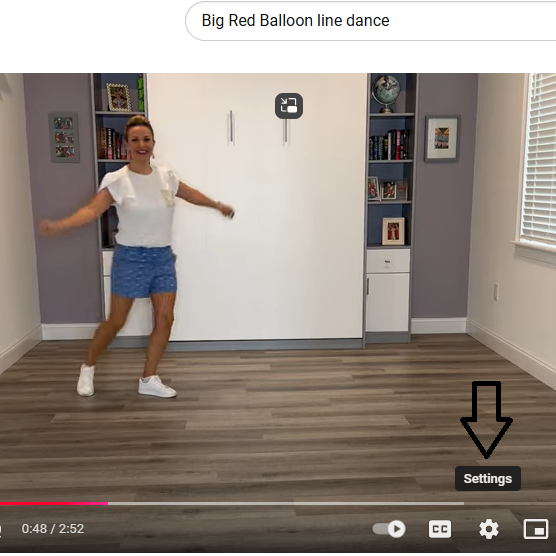Open miniplayer using bottom-right player icon
556x556 pixels.
536,529
